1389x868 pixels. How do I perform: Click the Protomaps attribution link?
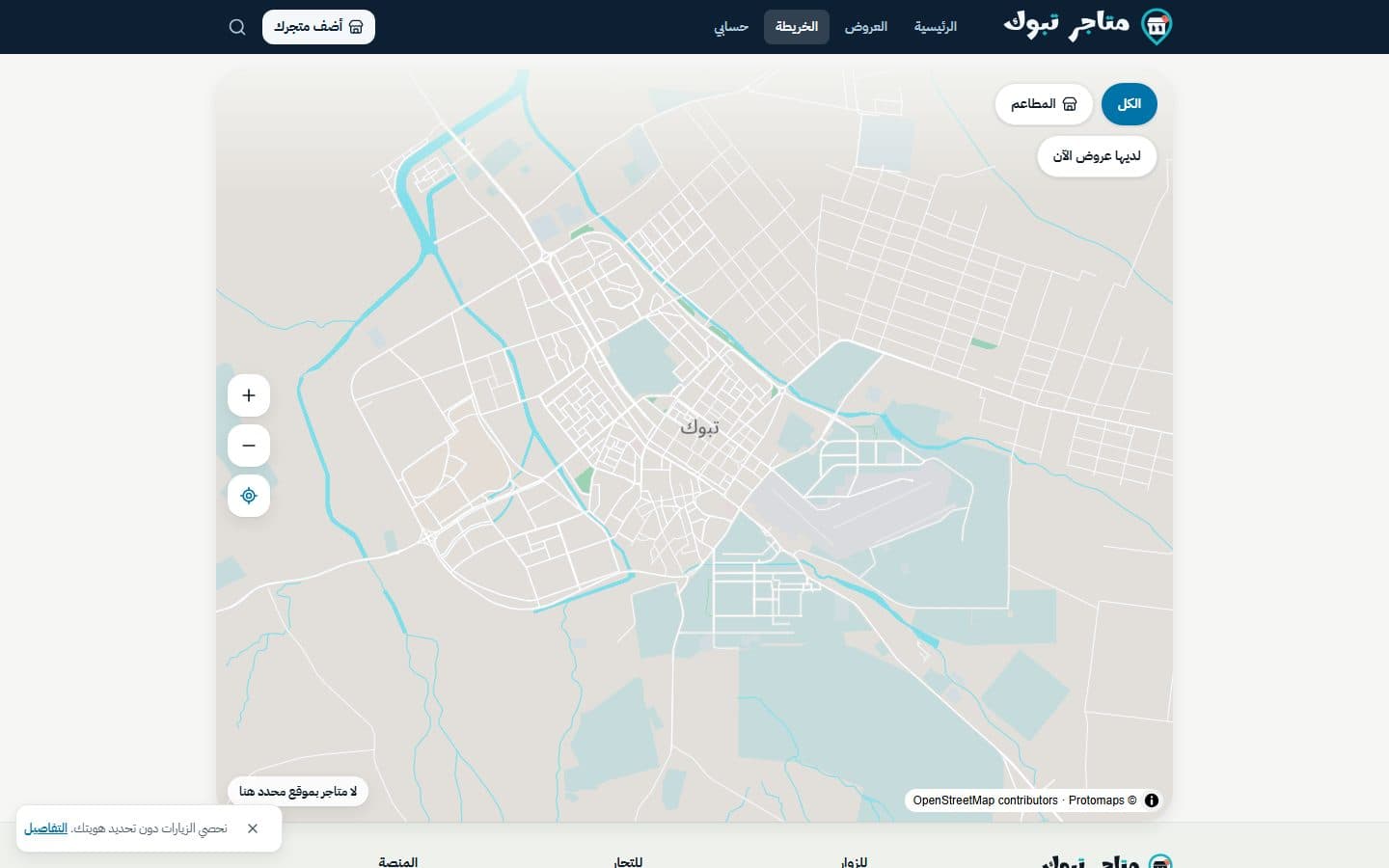tap(1103, 800)
